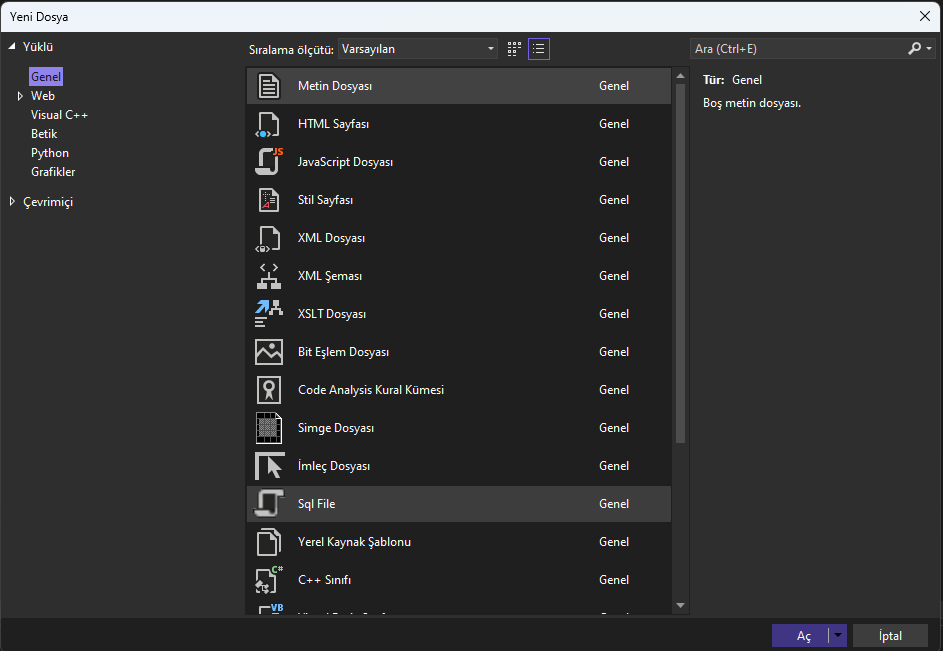
Task: Expand the Web category node
Action: pos(20,96)
